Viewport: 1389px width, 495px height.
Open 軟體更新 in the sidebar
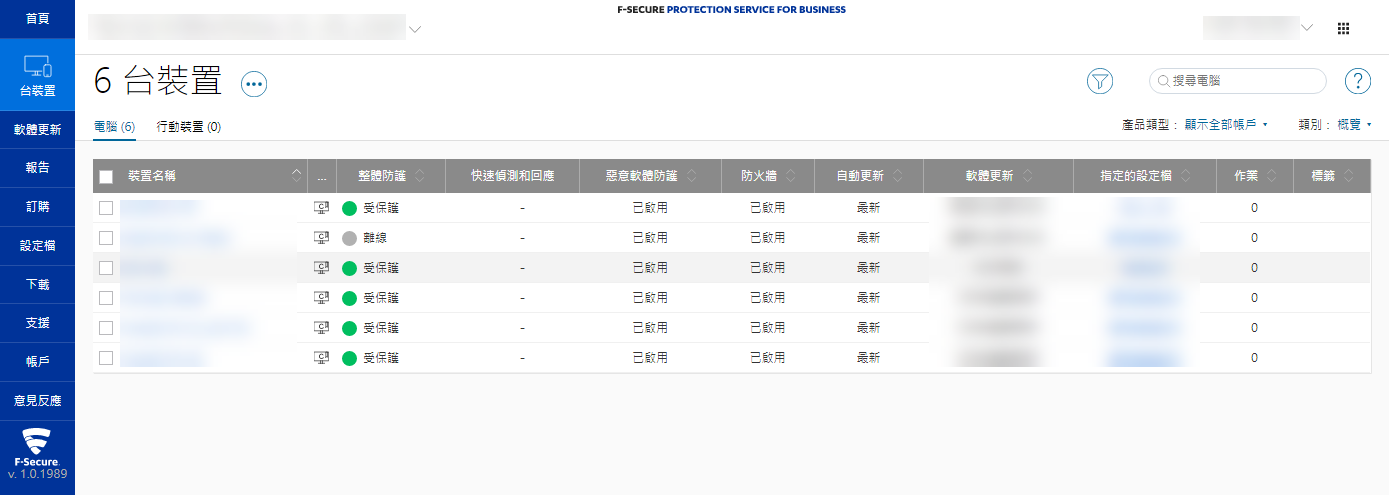click(37, 130)
